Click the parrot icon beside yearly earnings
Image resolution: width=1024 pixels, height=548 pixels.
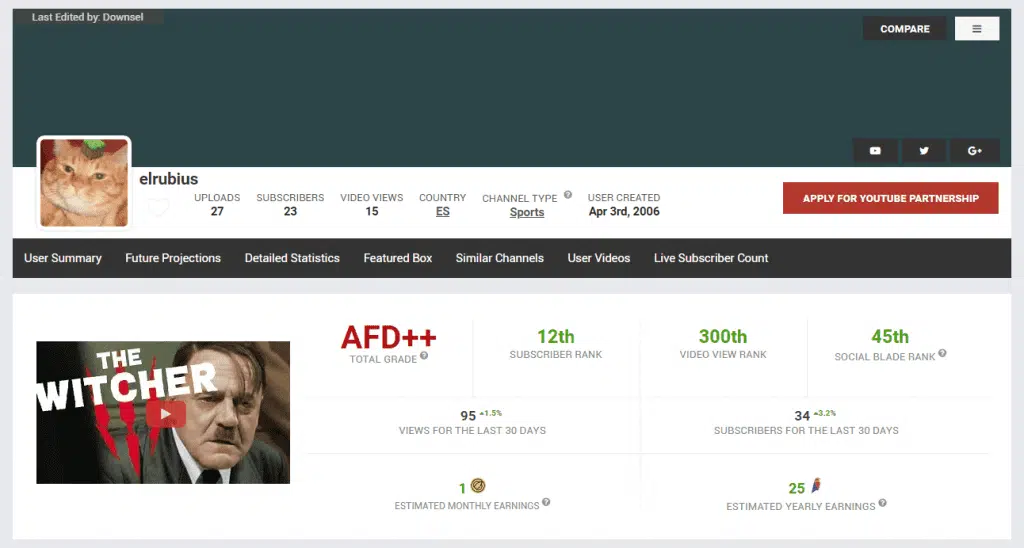pyautogui.click(x=816, y=485)
